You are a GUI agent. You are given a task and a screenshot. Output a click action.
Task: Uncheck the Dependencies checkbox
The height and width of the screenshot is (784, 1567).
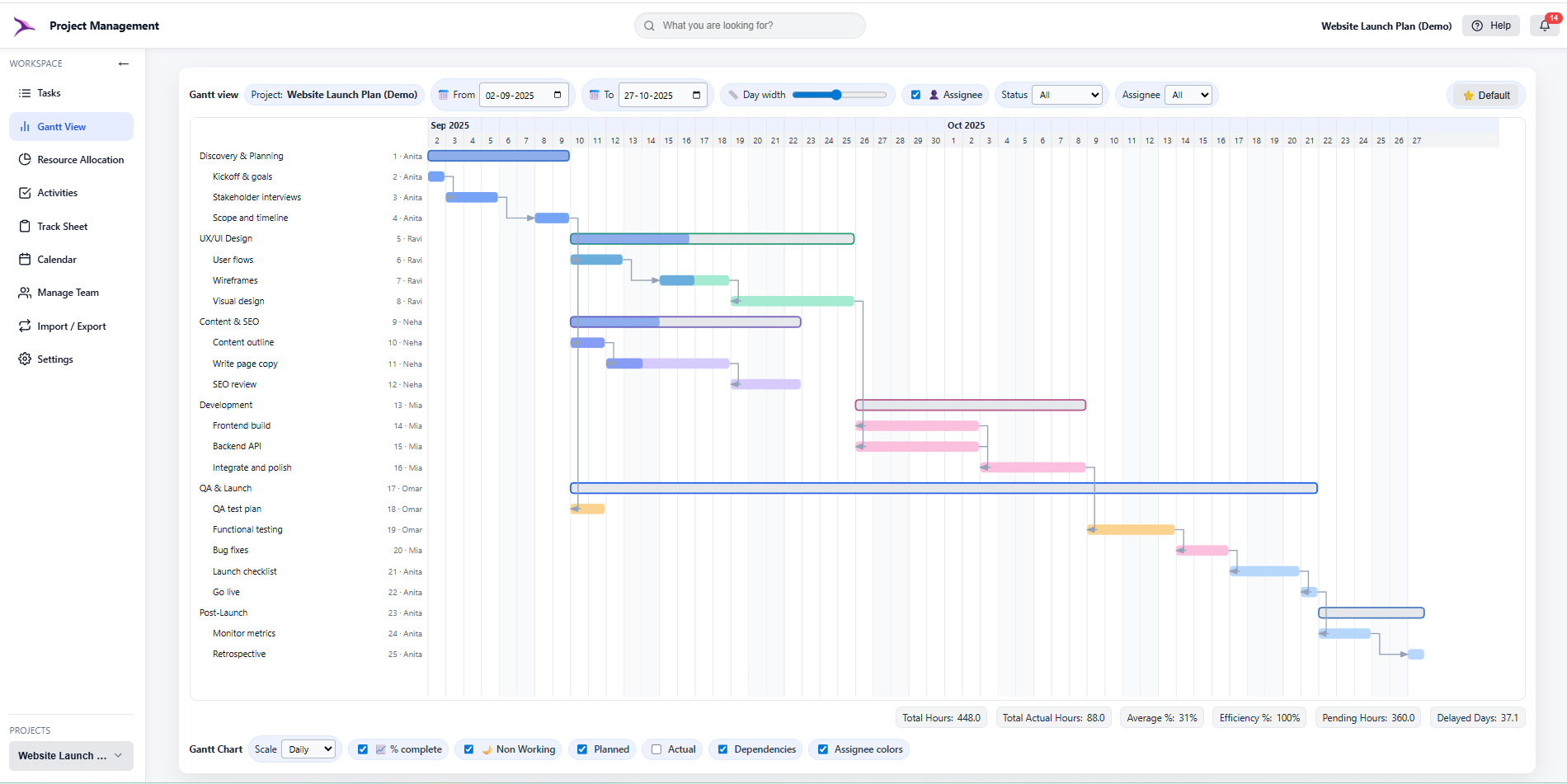click(x=723, y=749)
